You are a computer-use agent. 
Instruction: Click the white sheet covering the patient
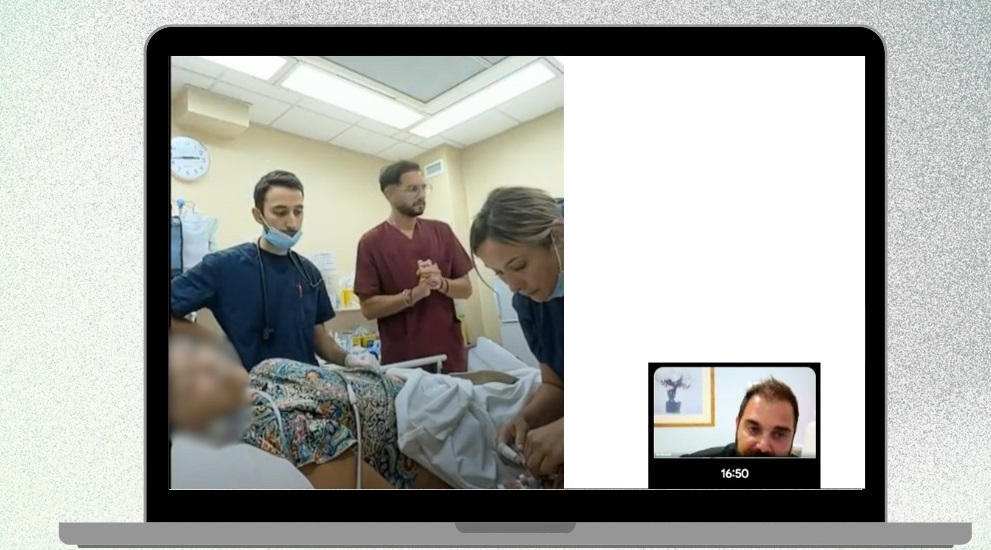coord(450,420)
